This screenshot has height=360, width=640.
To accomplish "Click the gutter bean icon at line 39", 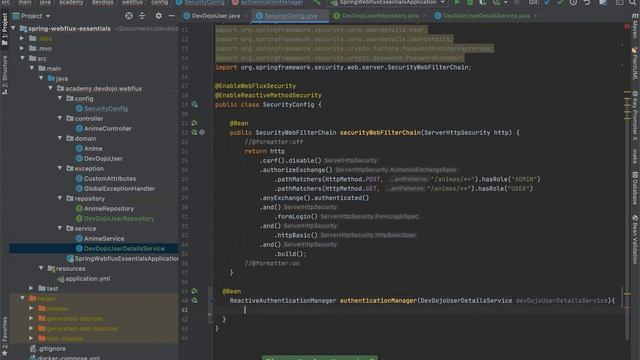I will tap(194, 291).
